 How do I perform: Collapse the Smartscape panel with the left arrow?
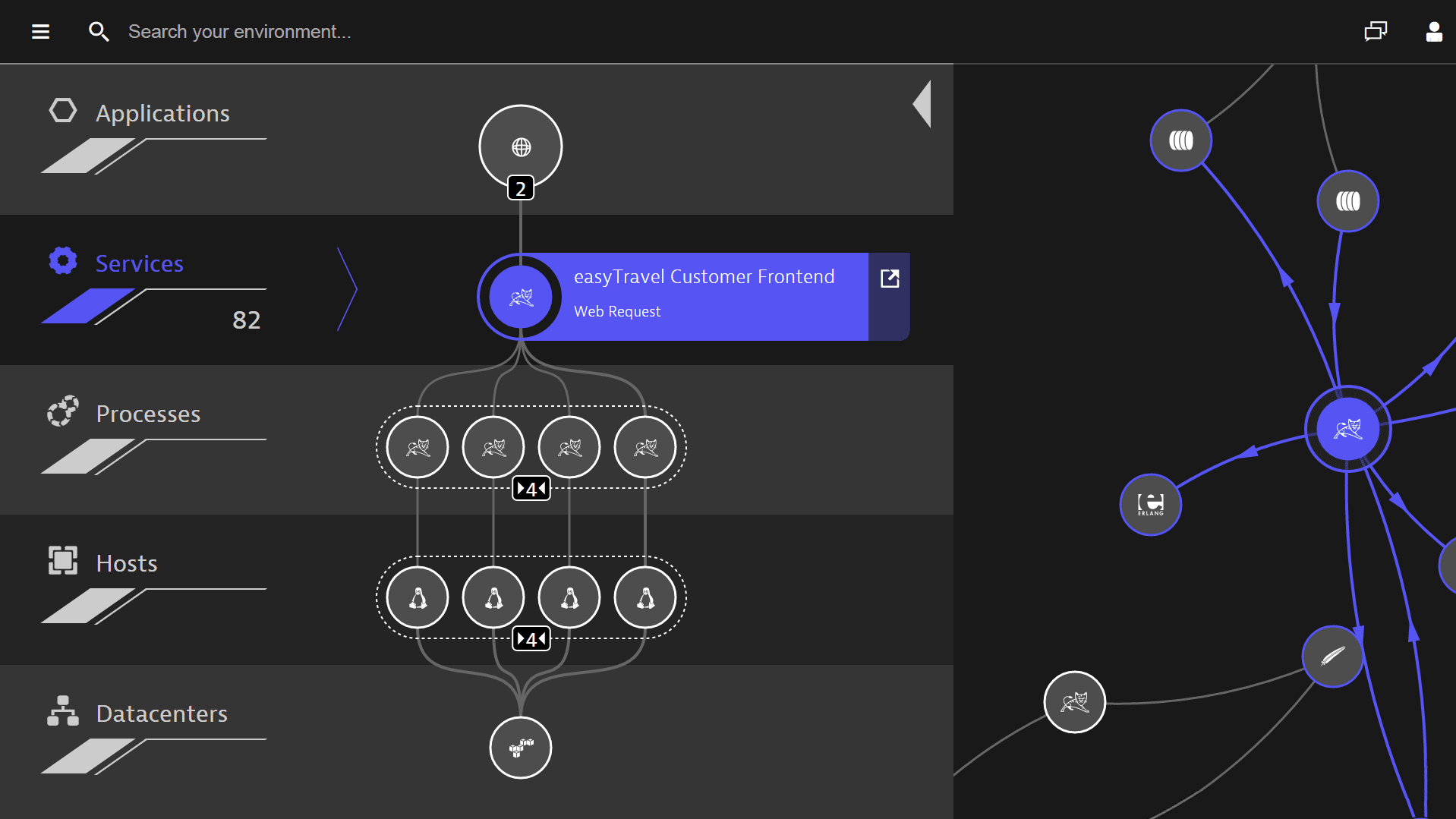922,104
